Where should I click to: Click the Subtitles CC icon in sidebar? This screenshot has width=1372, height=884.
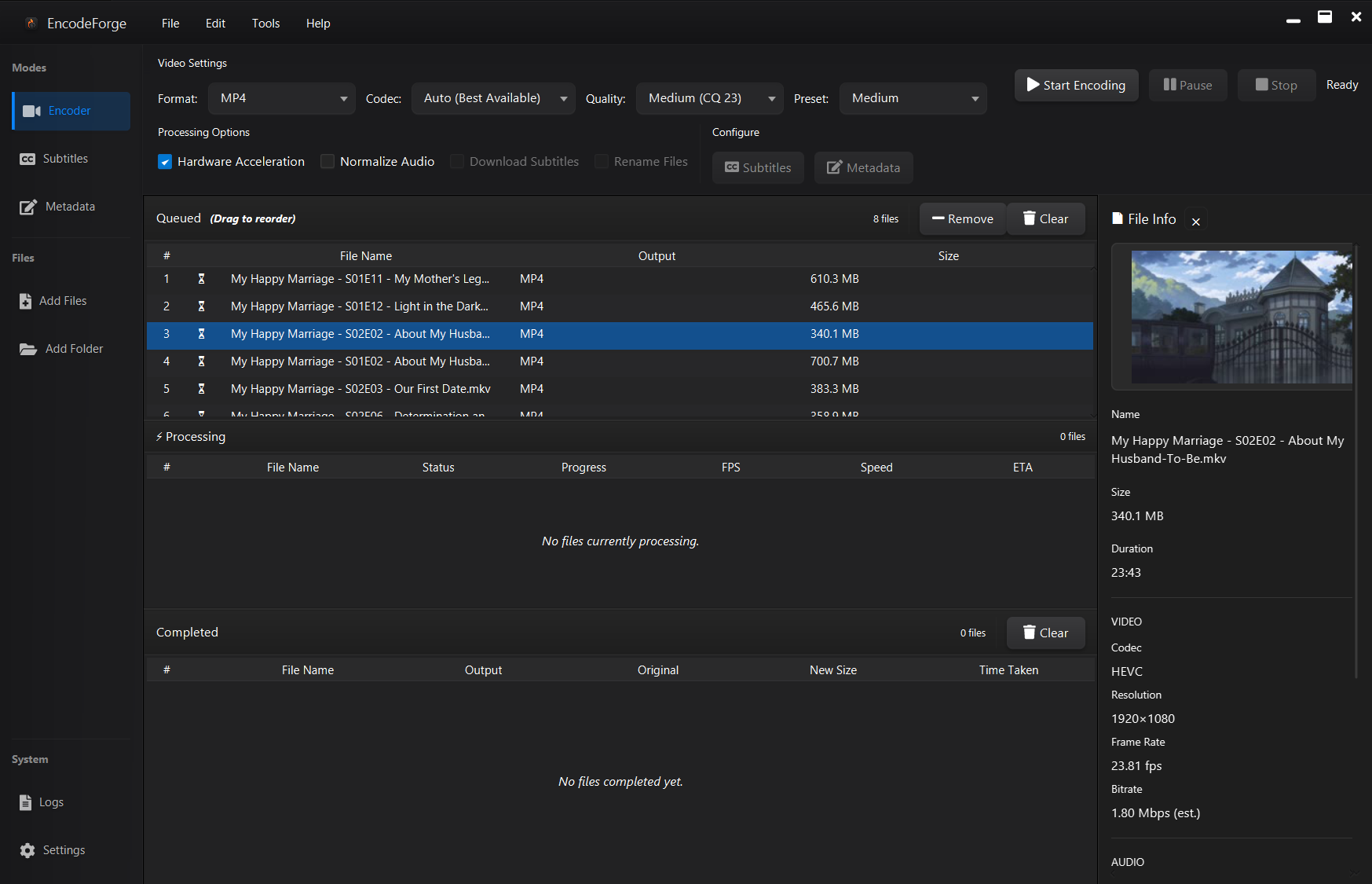coord(27,159)
